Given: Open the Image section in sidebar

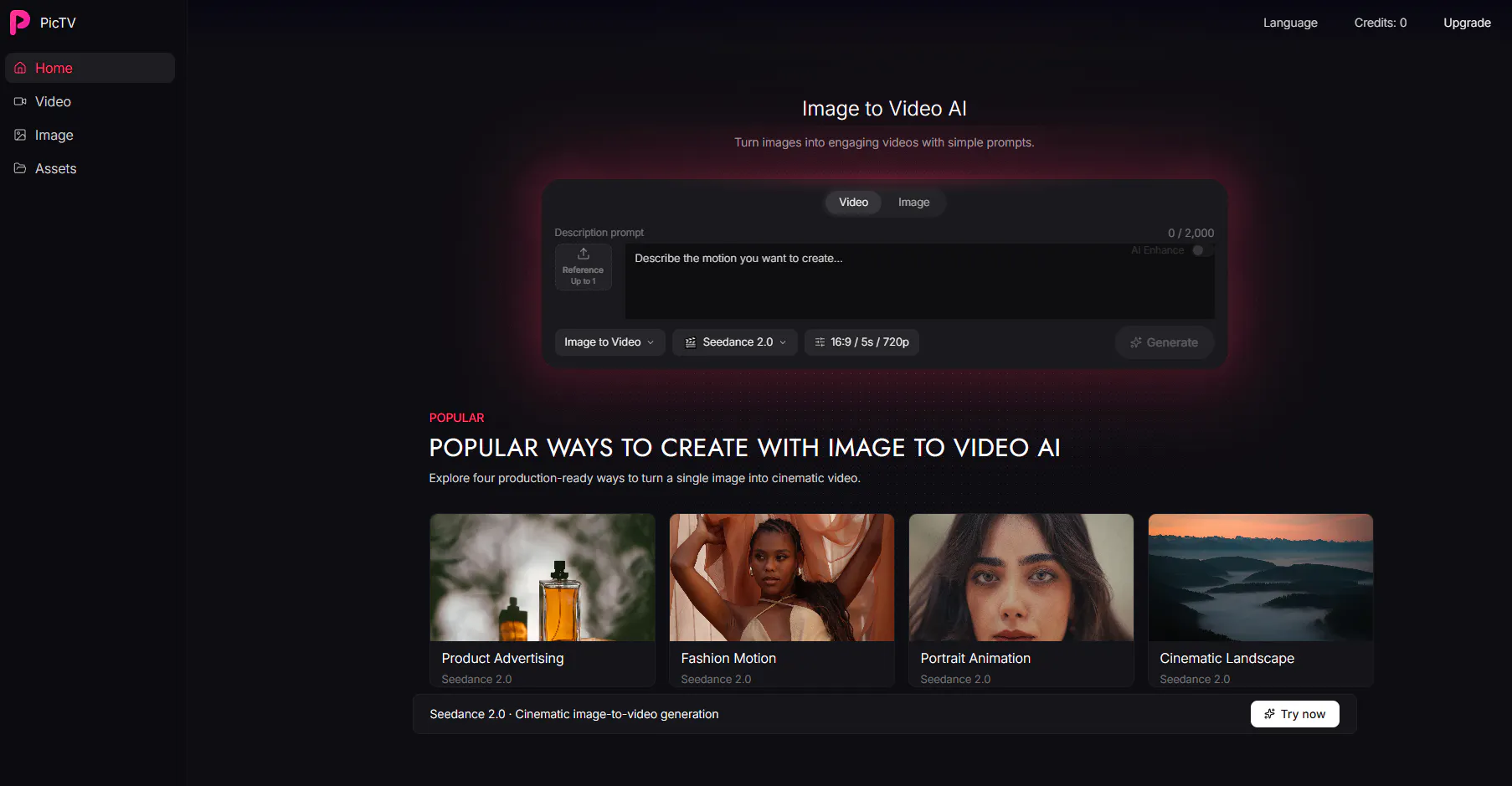Looking at the screenshot, I should (x=90, y=135).
